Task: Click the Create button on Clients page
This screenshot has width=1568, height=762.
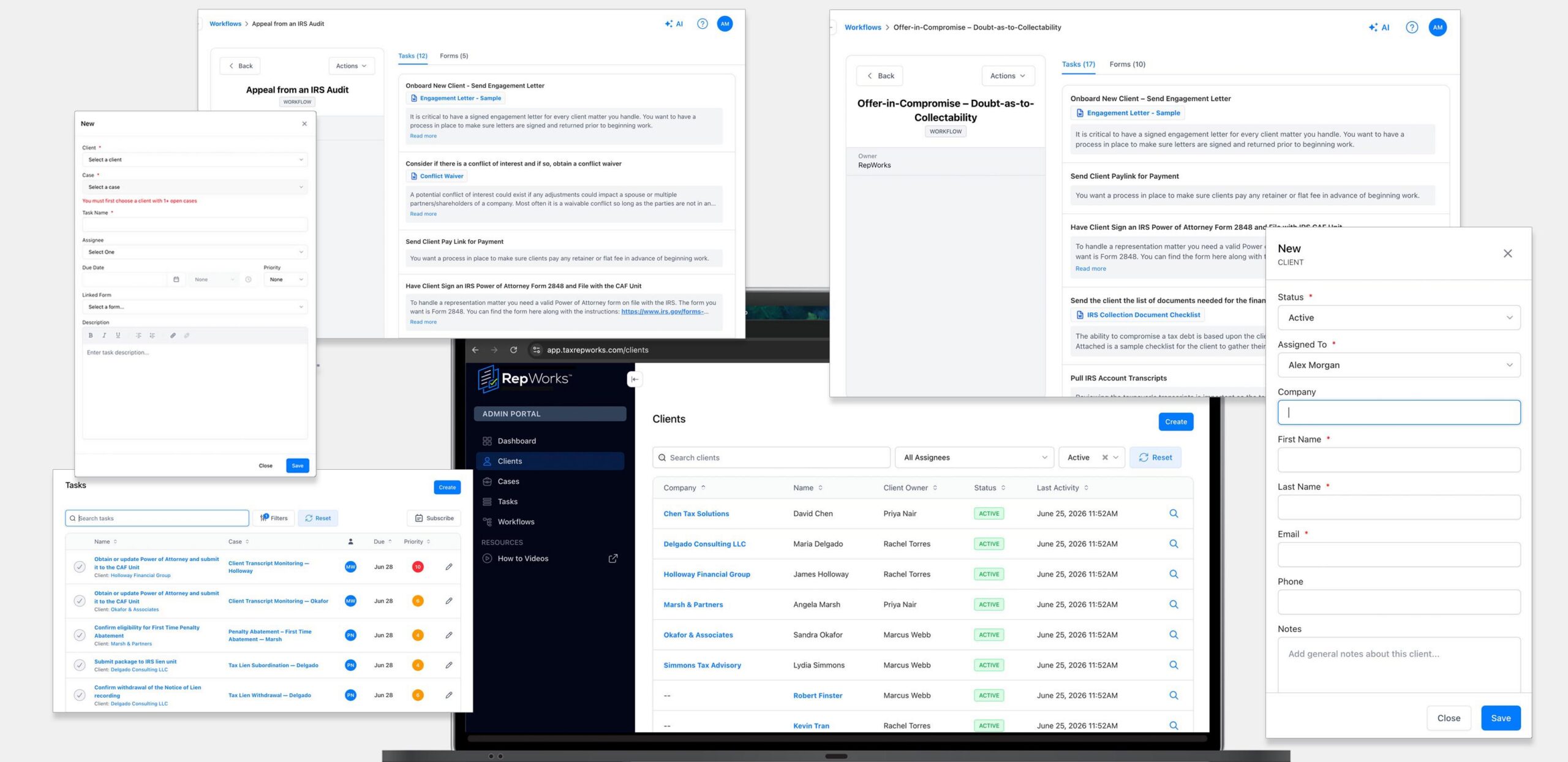Action: click(x=1175, y=421)
